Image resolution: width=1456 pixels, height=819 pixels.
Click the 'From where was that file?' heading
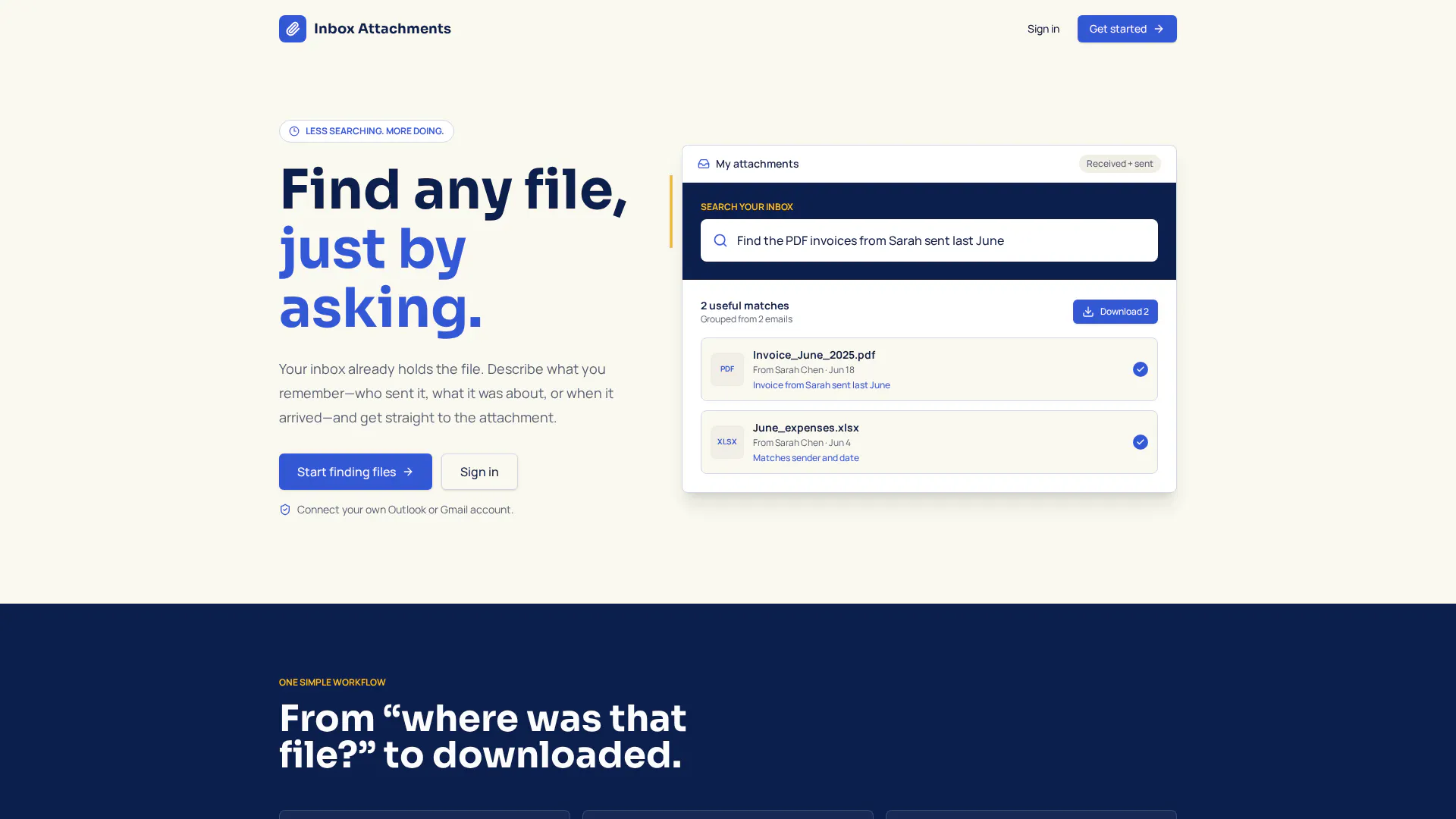482,736
